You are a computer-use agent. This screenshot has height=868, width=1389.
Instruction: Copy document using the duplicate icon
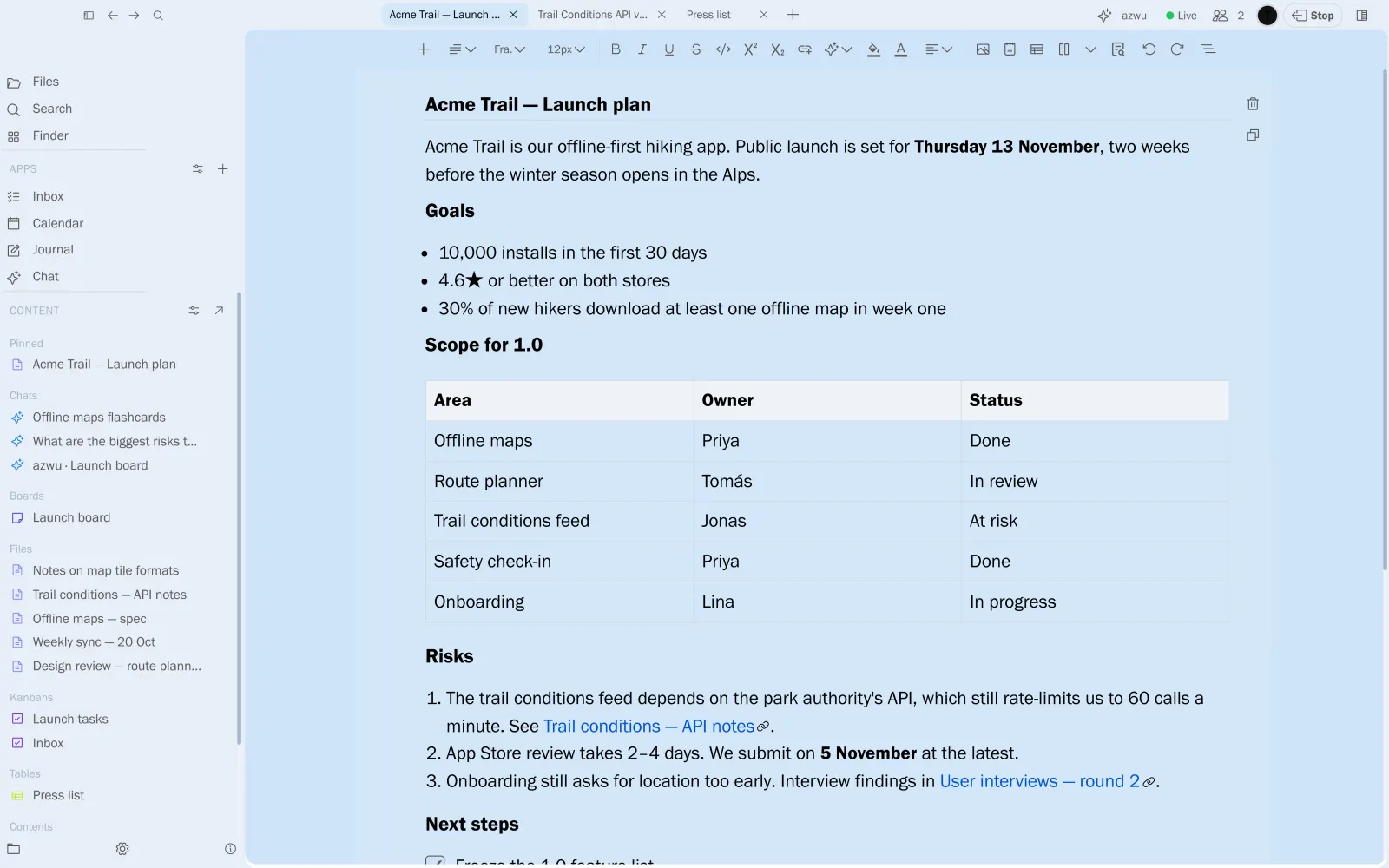point(1253,135)
